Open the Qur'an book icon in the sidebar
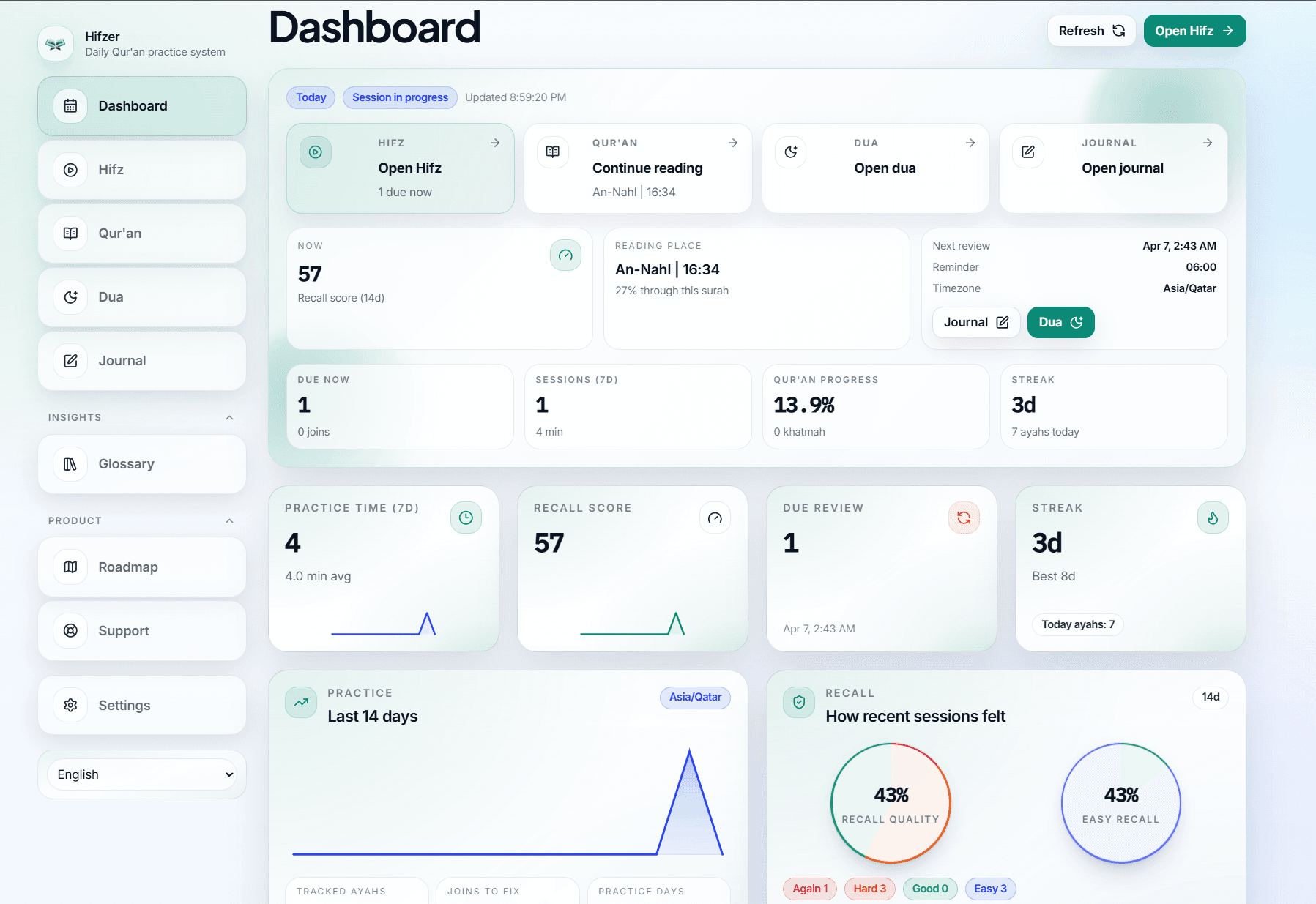The height and width of the screenshot is (904, 1316). pos(70,234)
